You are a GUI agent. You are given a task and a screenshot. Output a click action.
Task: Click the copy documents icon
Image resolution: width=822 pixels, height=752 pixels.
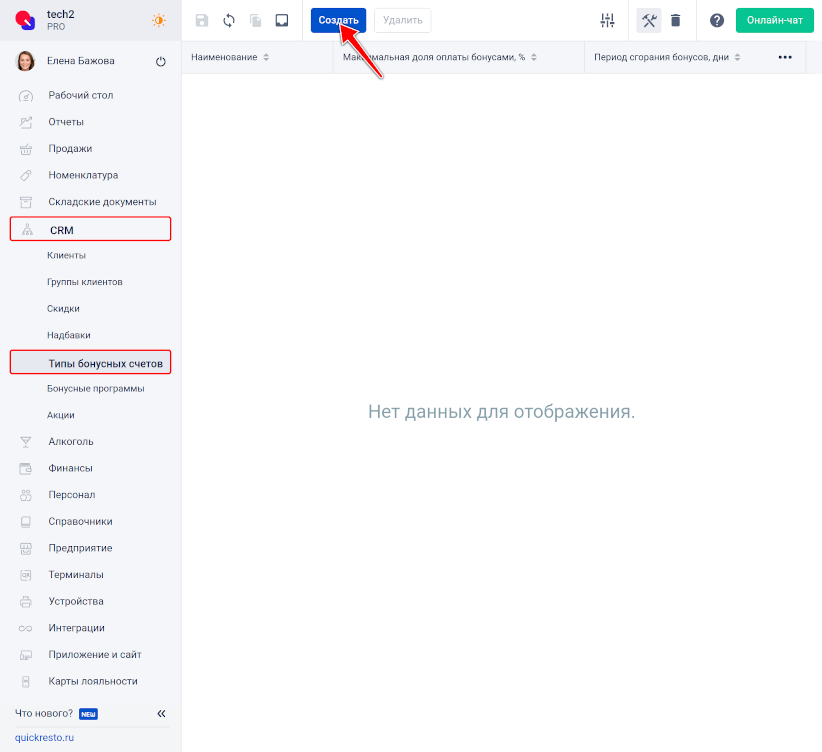click(x=255, y=20)
